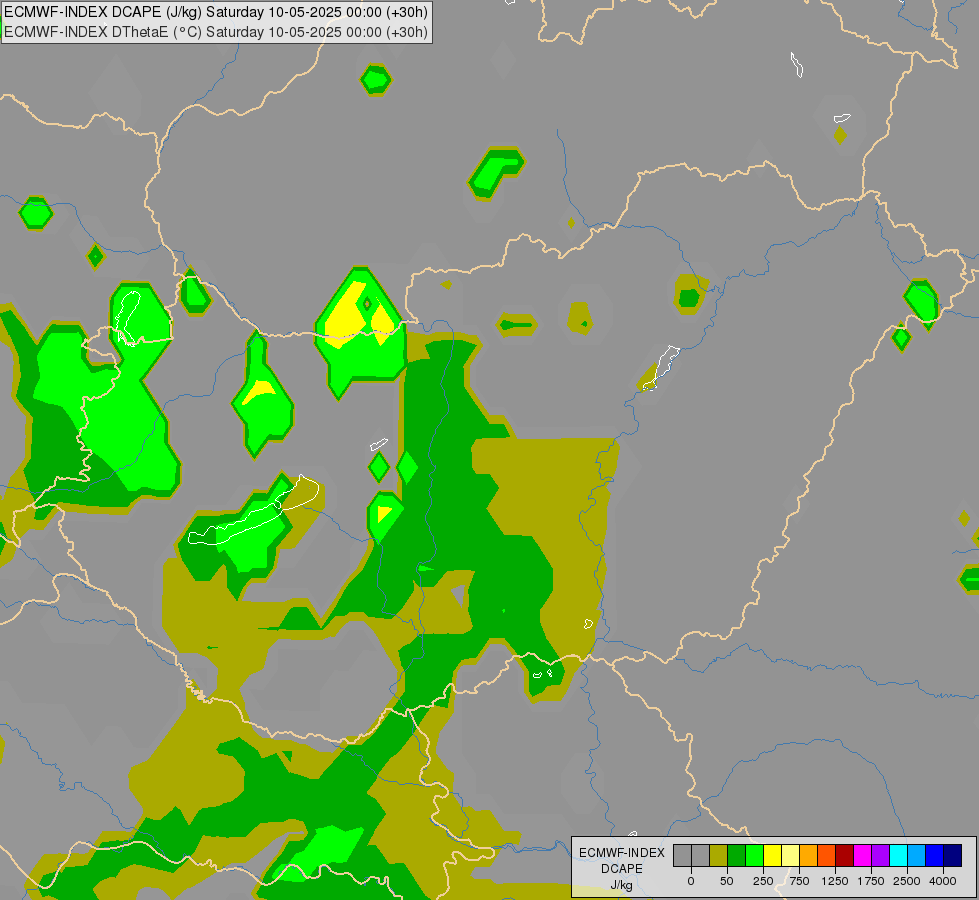Click the legend value 4000
The image size is (979, 900).
[943, 881]
